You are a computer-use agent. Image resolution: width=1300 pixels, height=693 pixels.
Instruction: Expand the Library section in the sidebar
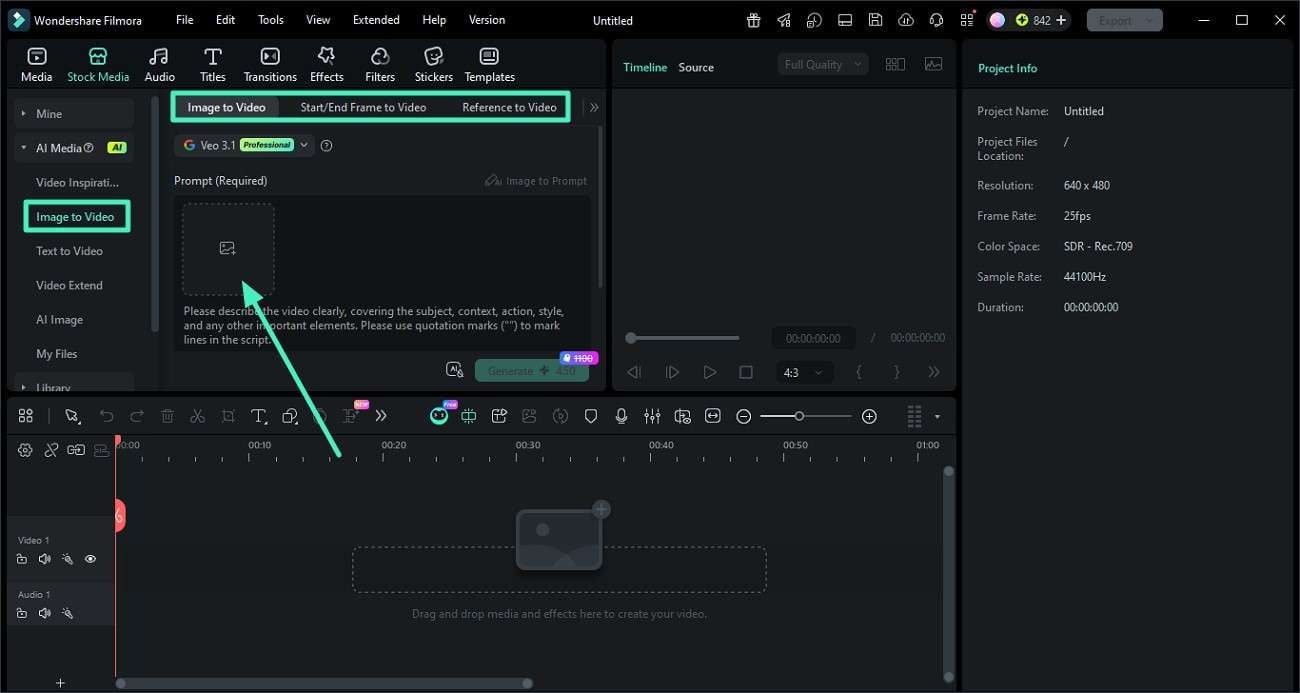pyautogui.click(x=53, y=385)
